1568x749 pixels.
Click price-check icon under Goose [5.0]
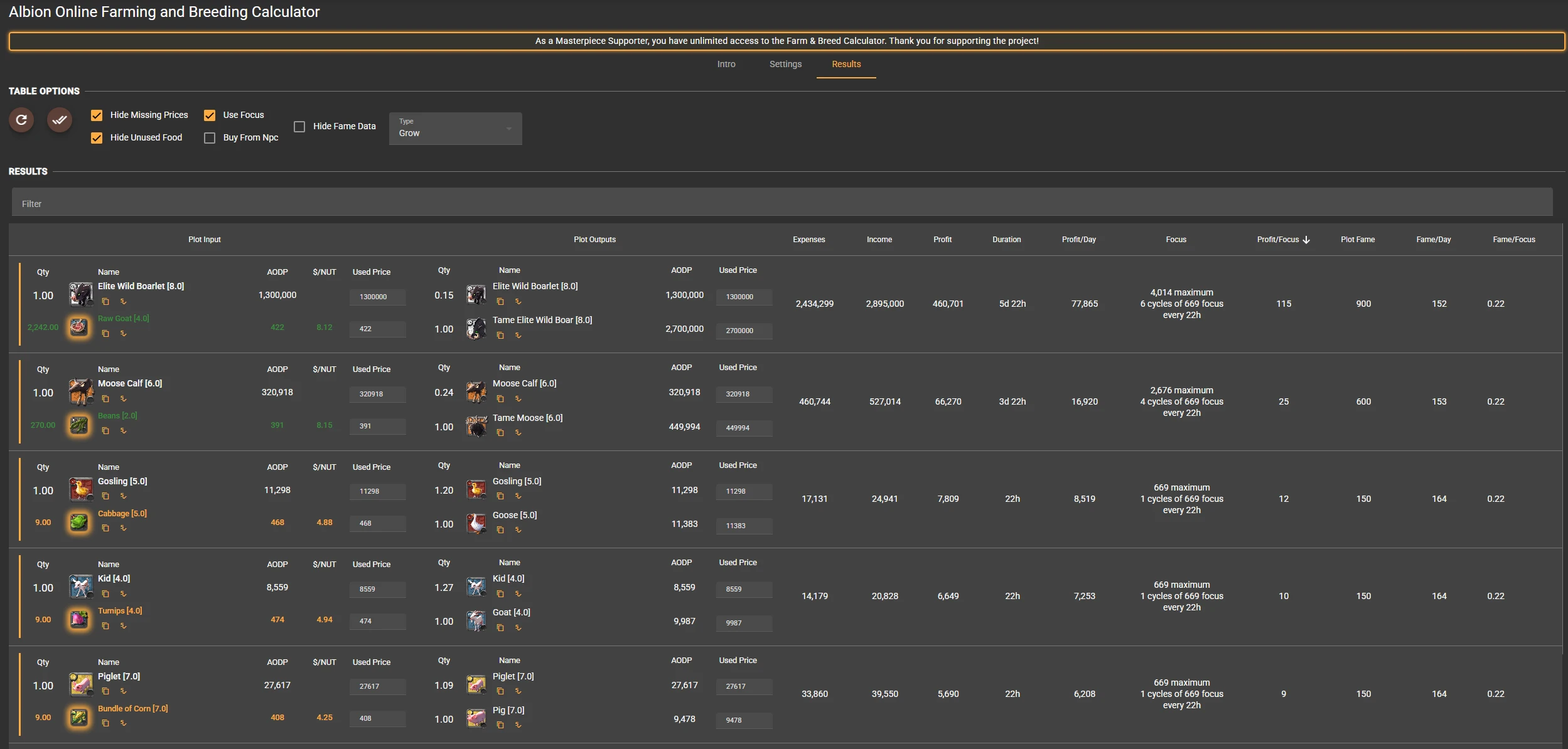tap(518, 530)
